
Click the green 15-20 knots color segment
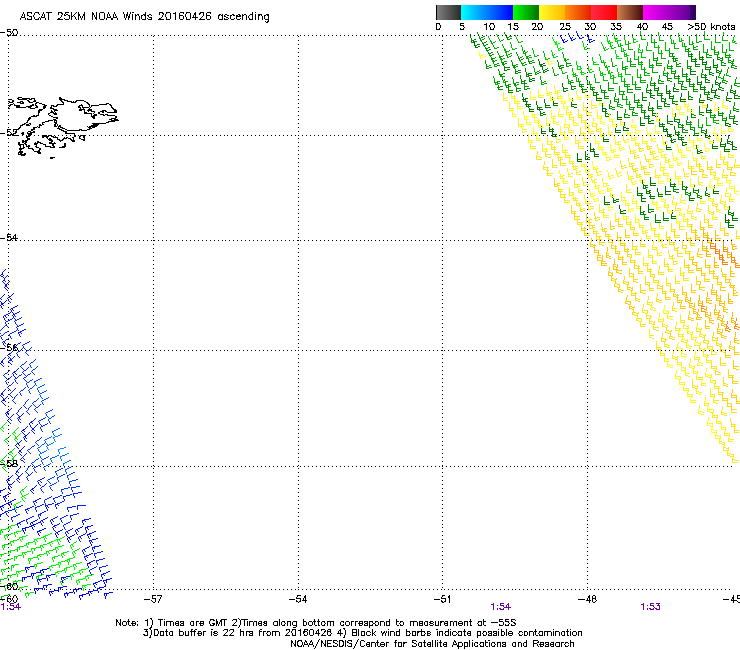[526, 12]
